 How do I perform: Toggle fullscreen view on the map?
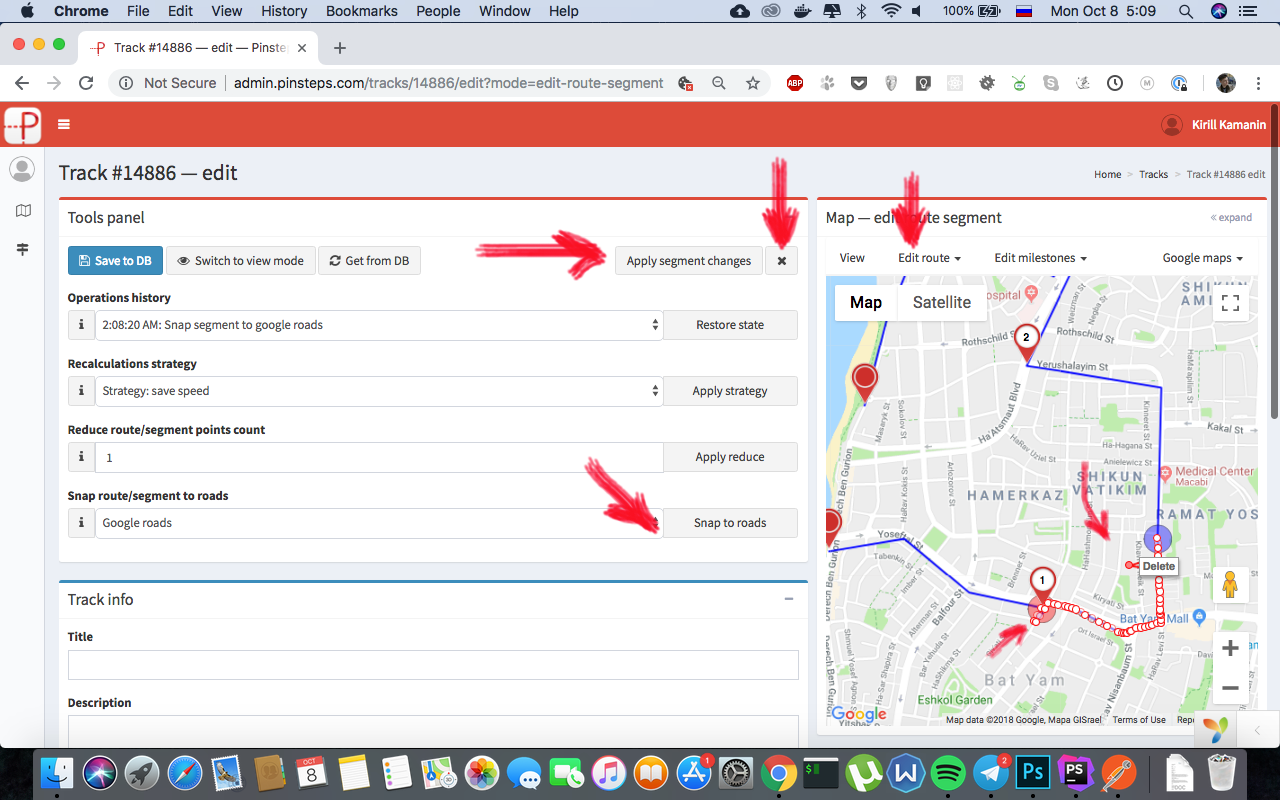point(1231,302)
